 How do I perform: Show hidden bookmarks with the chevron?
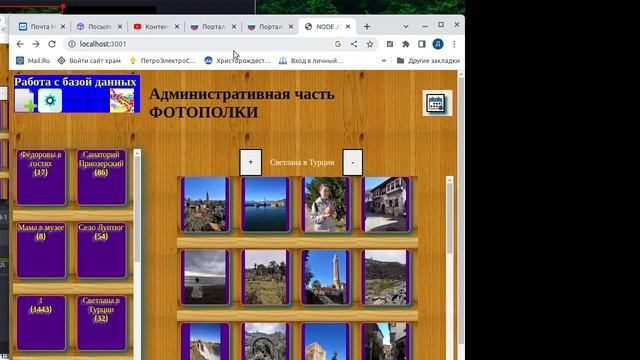[384, 60]
